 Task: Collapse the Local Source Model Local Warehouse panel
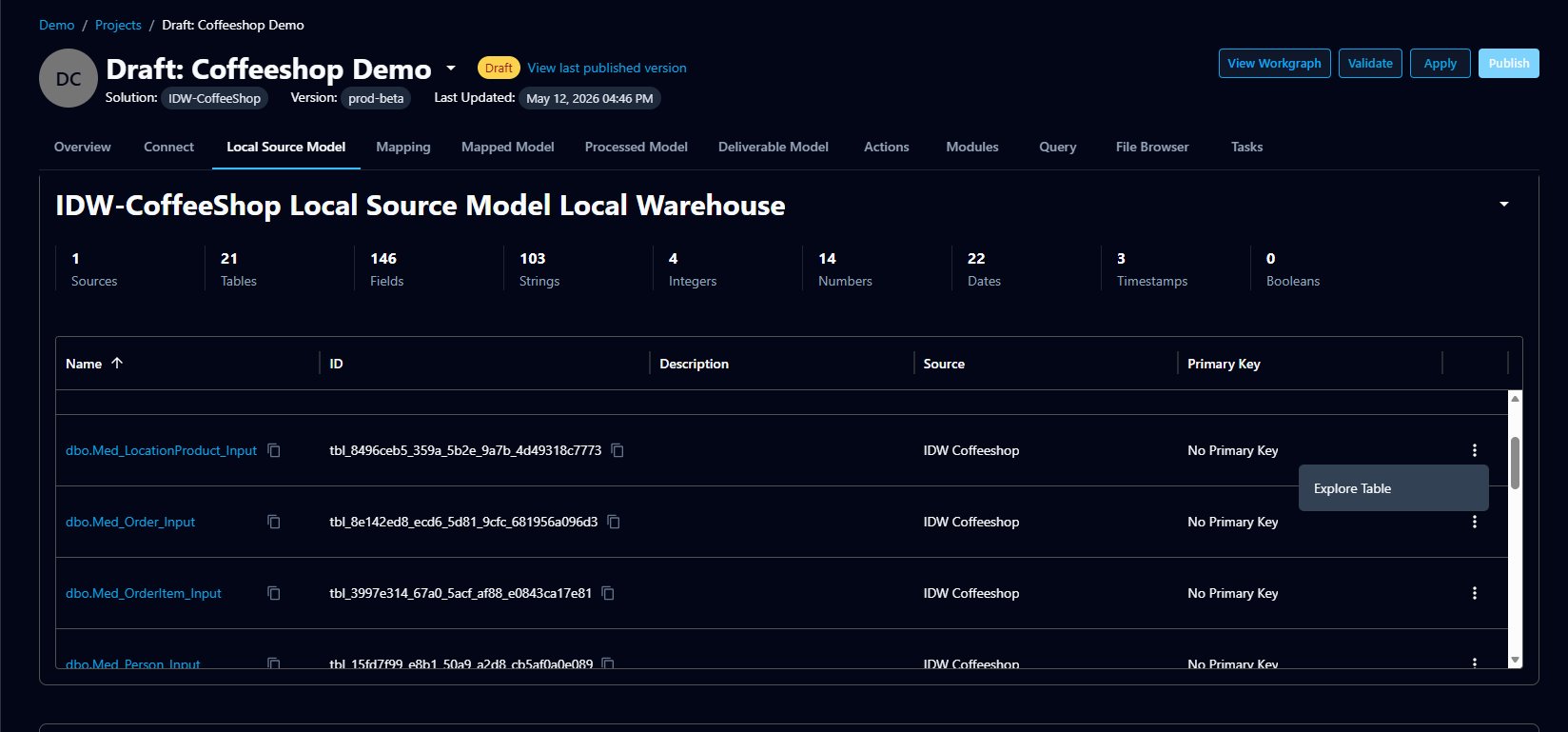1504,204
